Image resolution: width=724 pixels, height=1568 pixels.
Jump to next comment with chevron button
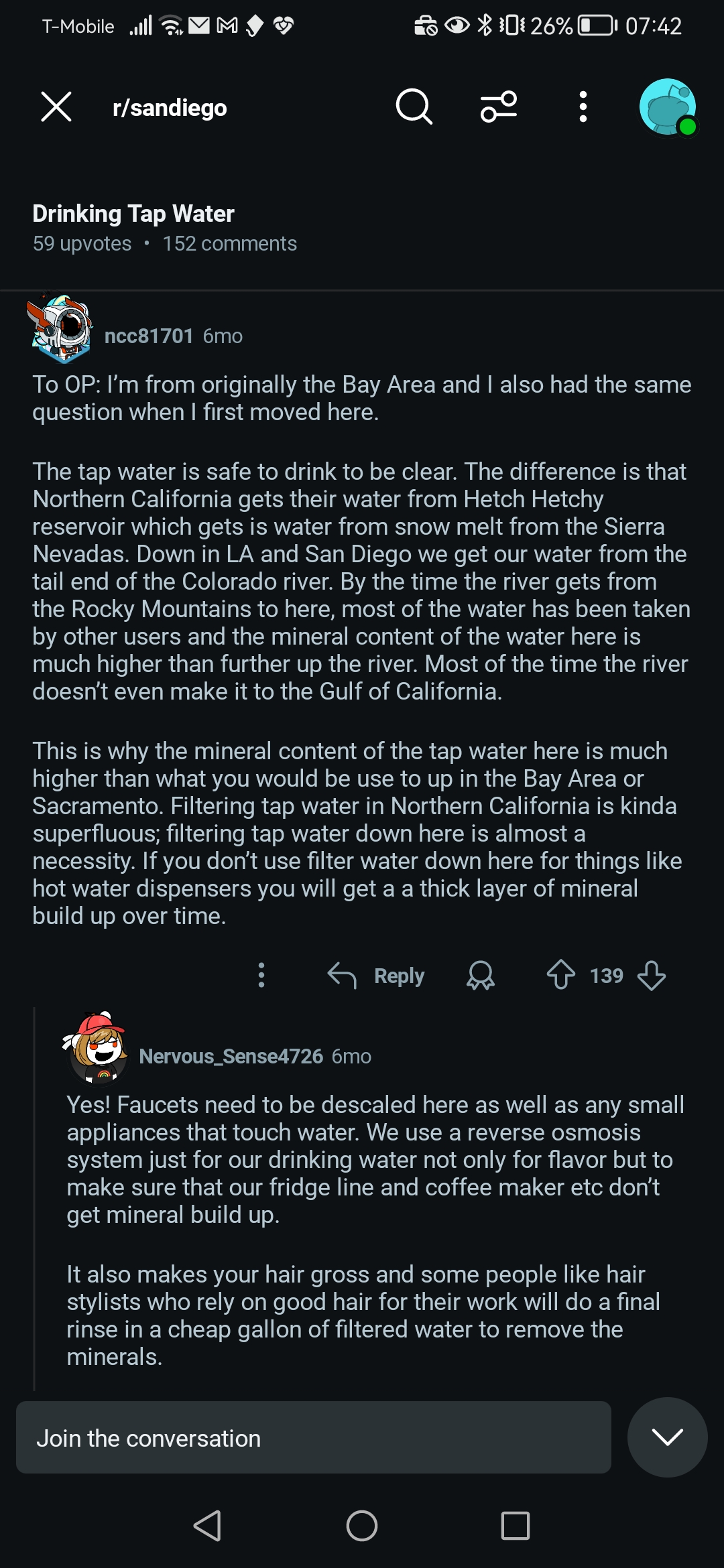667,1437
